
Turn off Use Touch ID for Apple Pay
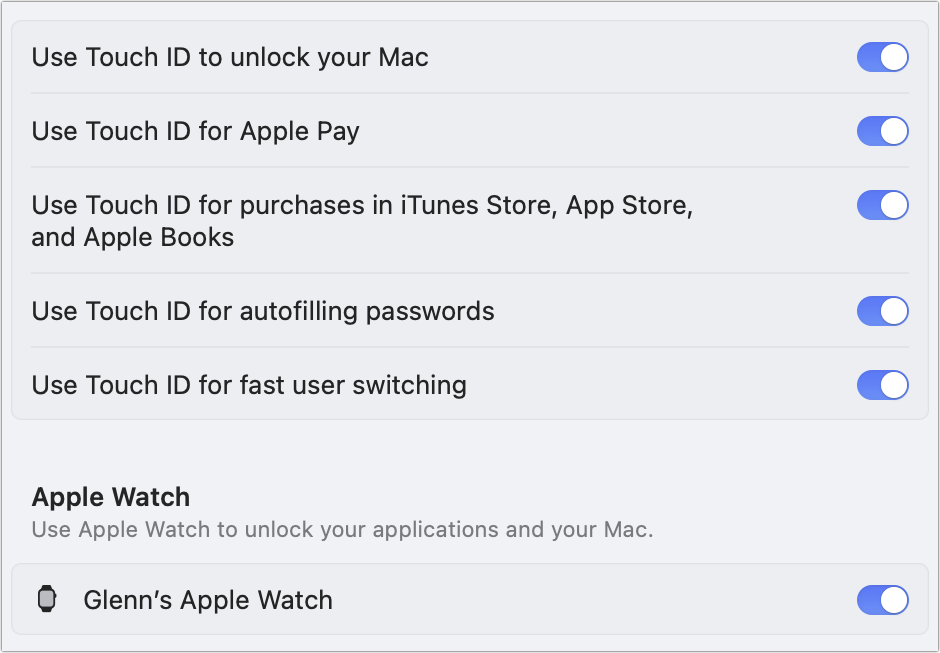(x=882, y=130)
